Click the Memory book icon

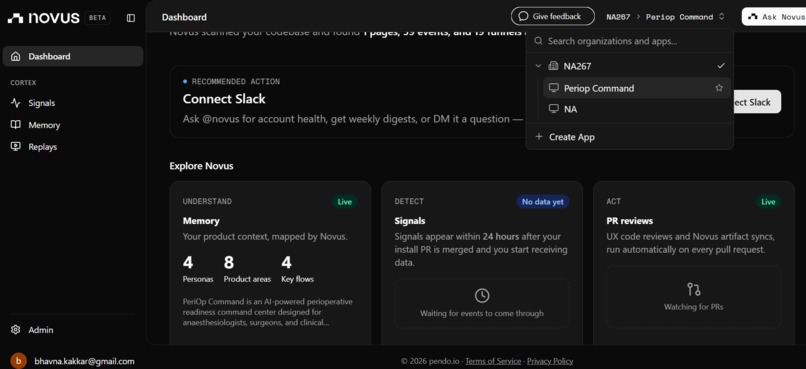16,125
